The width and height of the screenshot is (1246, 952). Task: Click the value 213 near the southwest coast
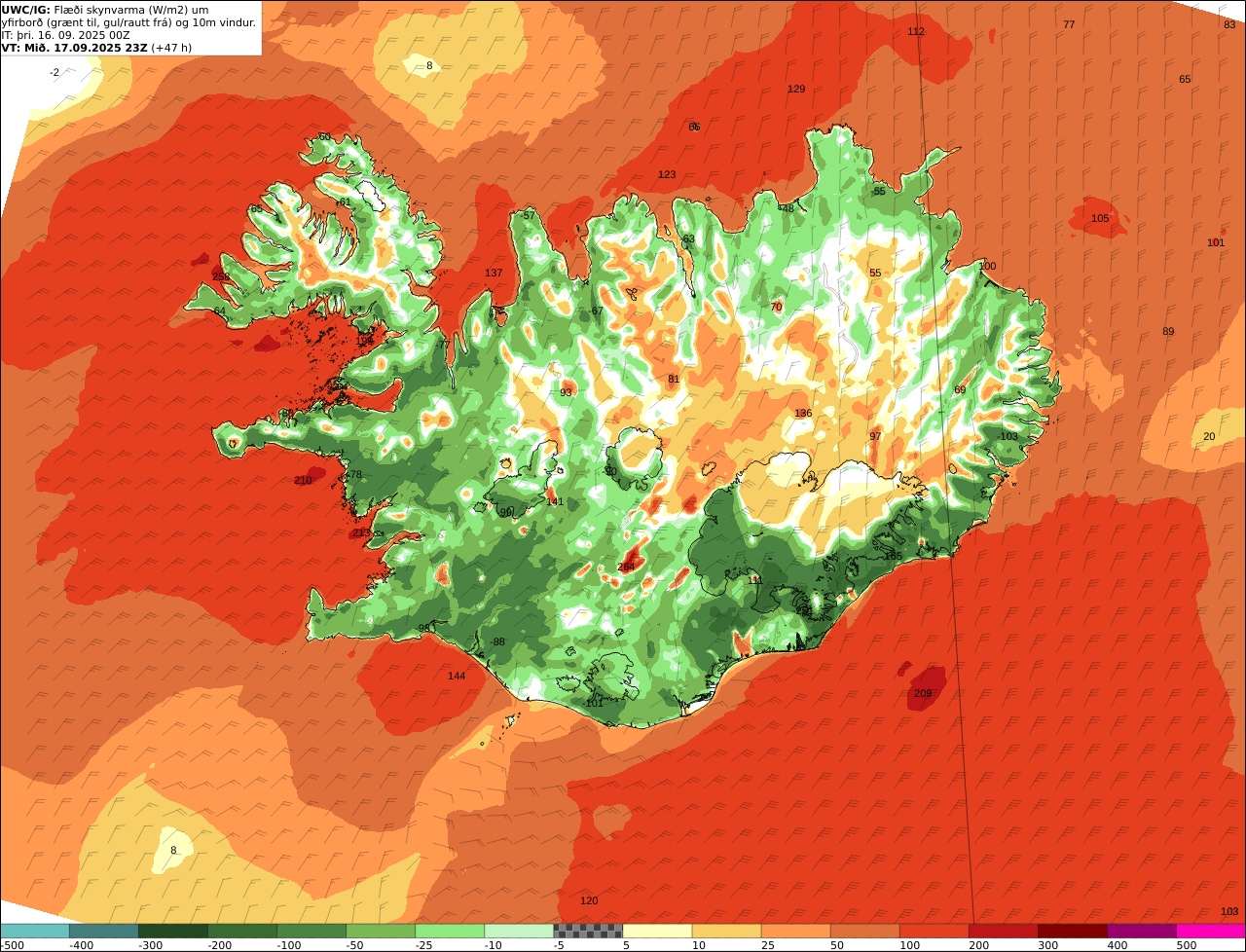click(x=361, y=532)
